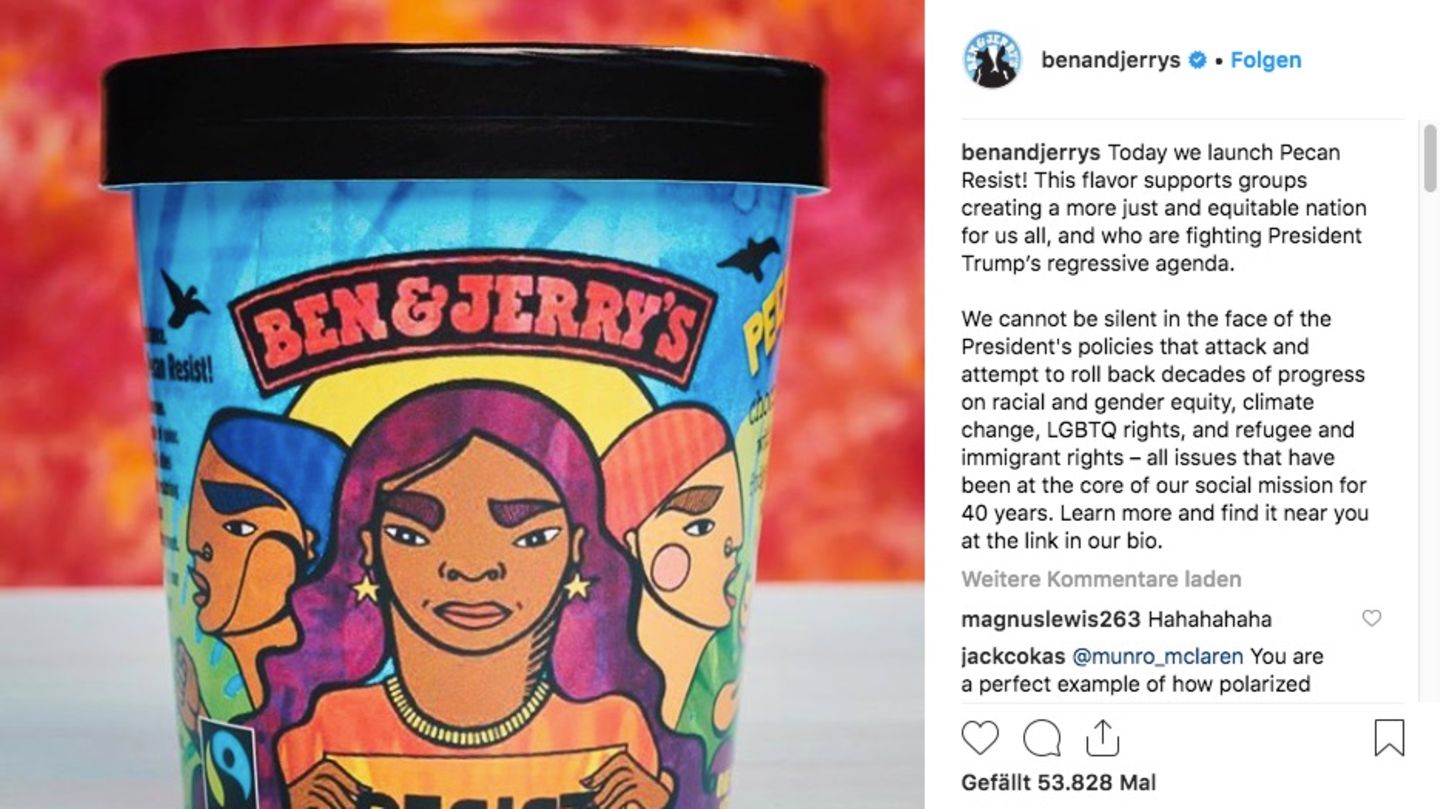The width and height of the screenshot is (1440, 809).
Task: Share the post with the upload arrow icon
Action: [x=1102, y=738]
